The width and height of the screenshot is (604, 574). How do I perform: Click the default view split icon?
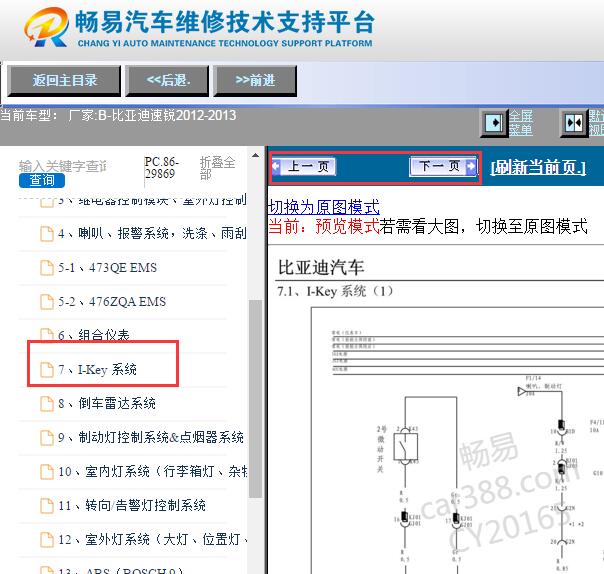point(574,123)
